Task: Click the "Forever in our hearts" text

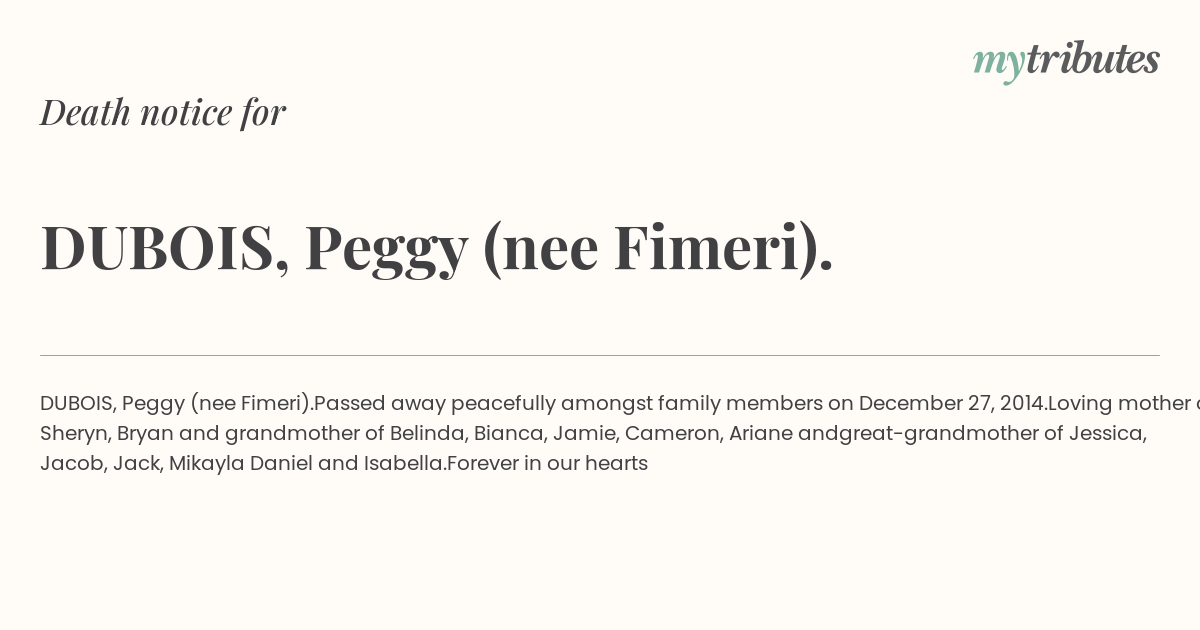Action: pos(547,463)
